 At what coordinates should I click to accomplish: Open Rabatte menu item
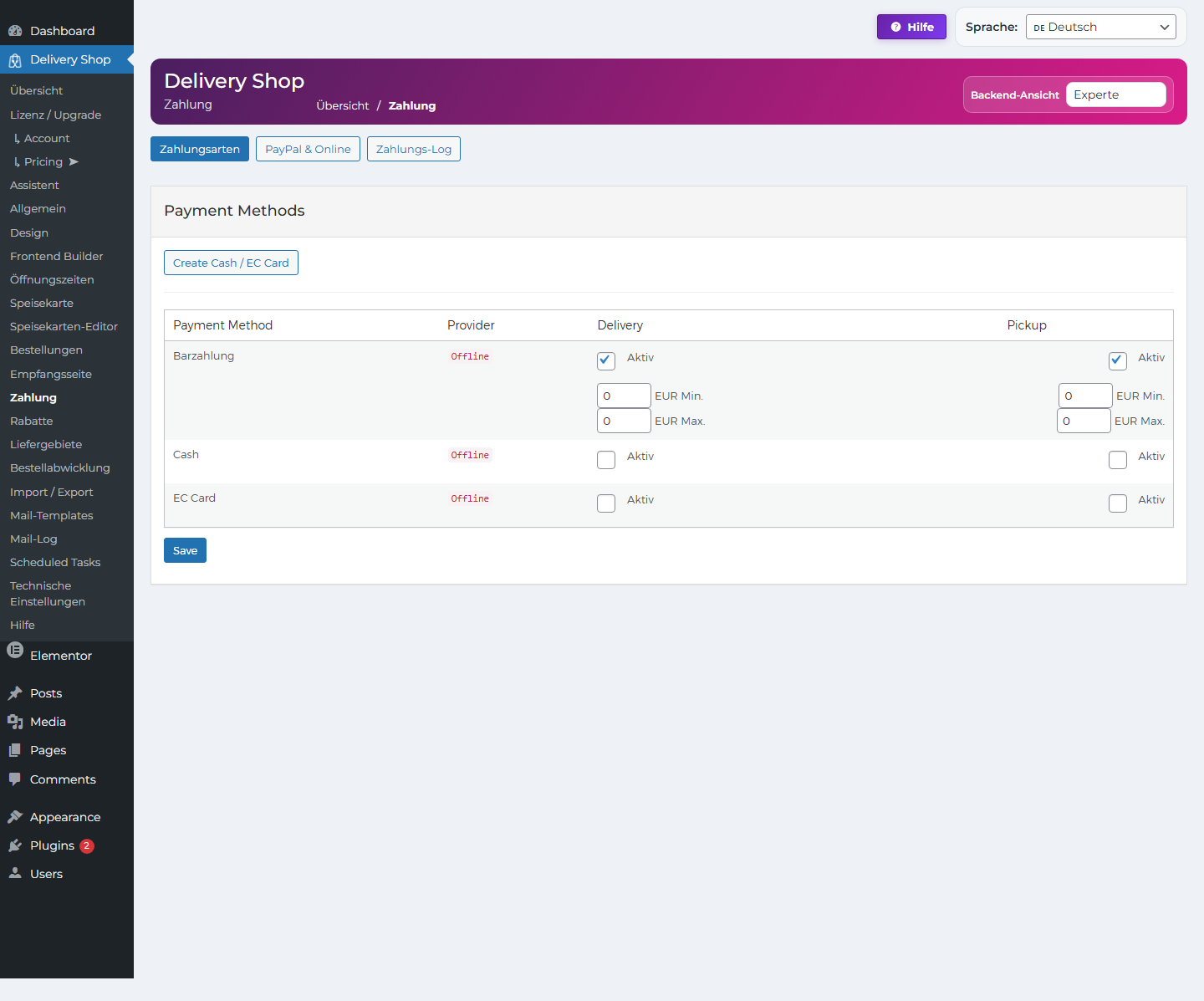tap(32, 421)
